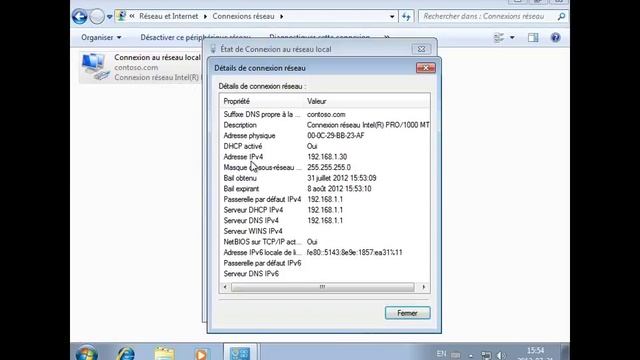
Task: Click the details list horizontal scrollbar thumb
Action: click(322, 287)
